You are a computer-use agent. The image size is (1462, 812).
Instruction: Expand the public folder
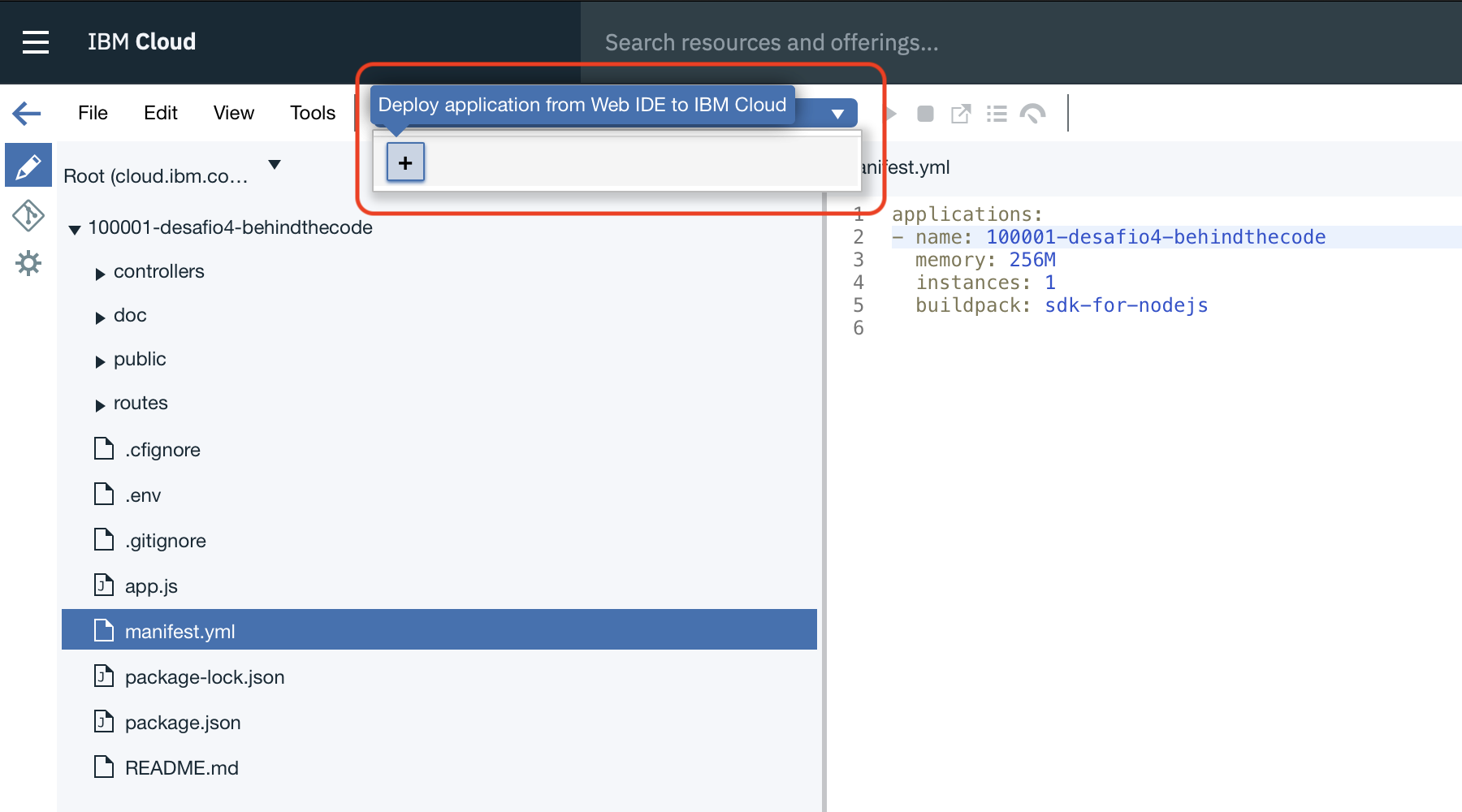point(100,361)
